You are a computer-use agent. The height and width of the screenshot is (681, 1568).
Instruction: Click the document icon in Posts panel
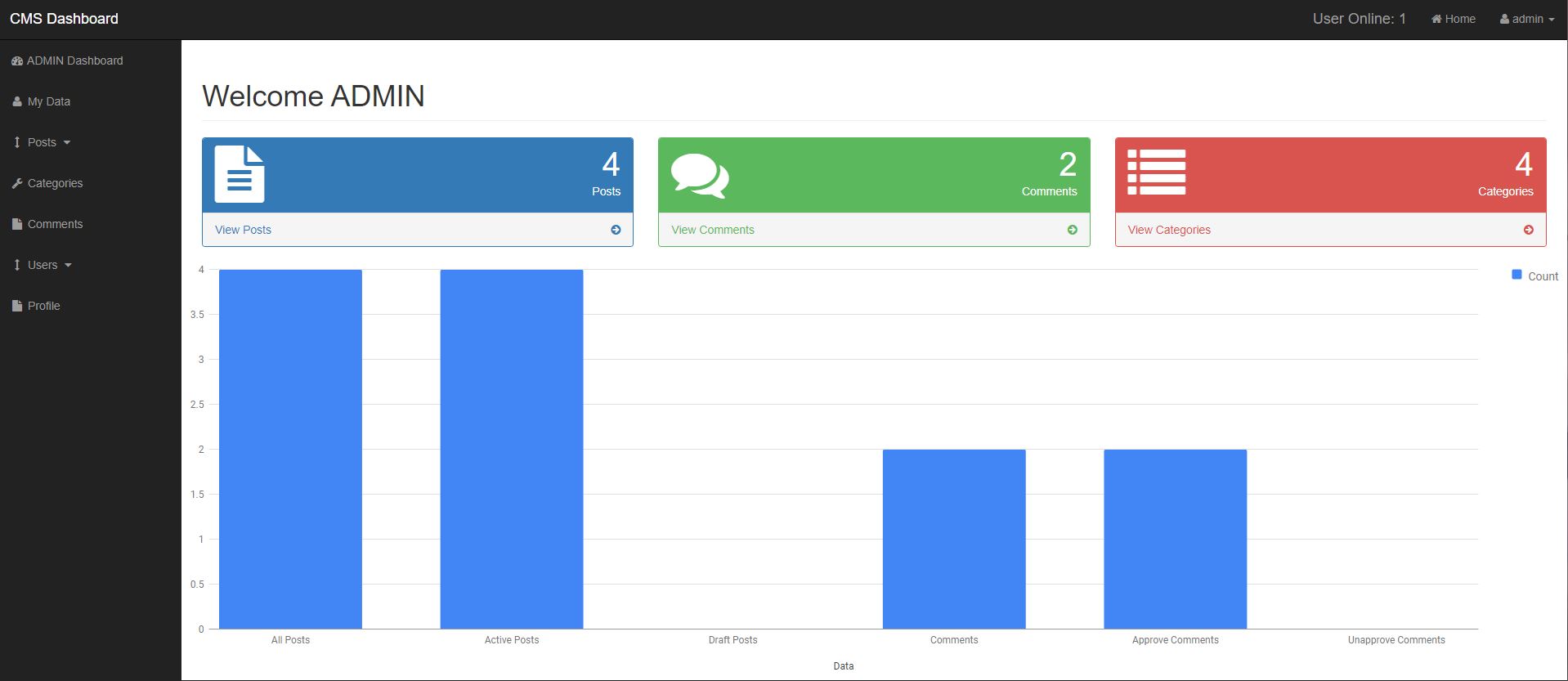pyautogui.click(x=239, y=173)
